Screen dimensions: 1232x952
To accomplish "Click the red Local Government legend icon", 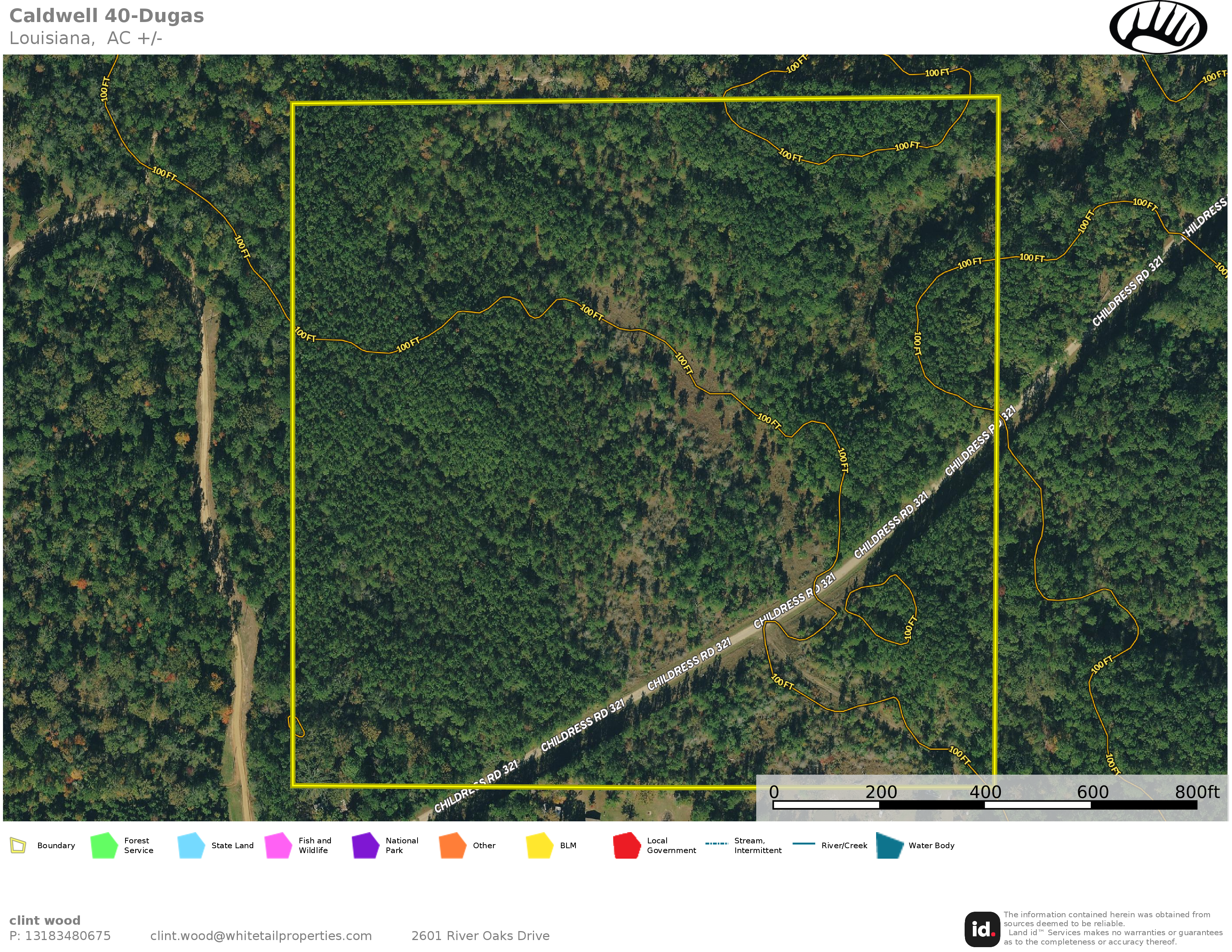I will [x=627, y=845].
